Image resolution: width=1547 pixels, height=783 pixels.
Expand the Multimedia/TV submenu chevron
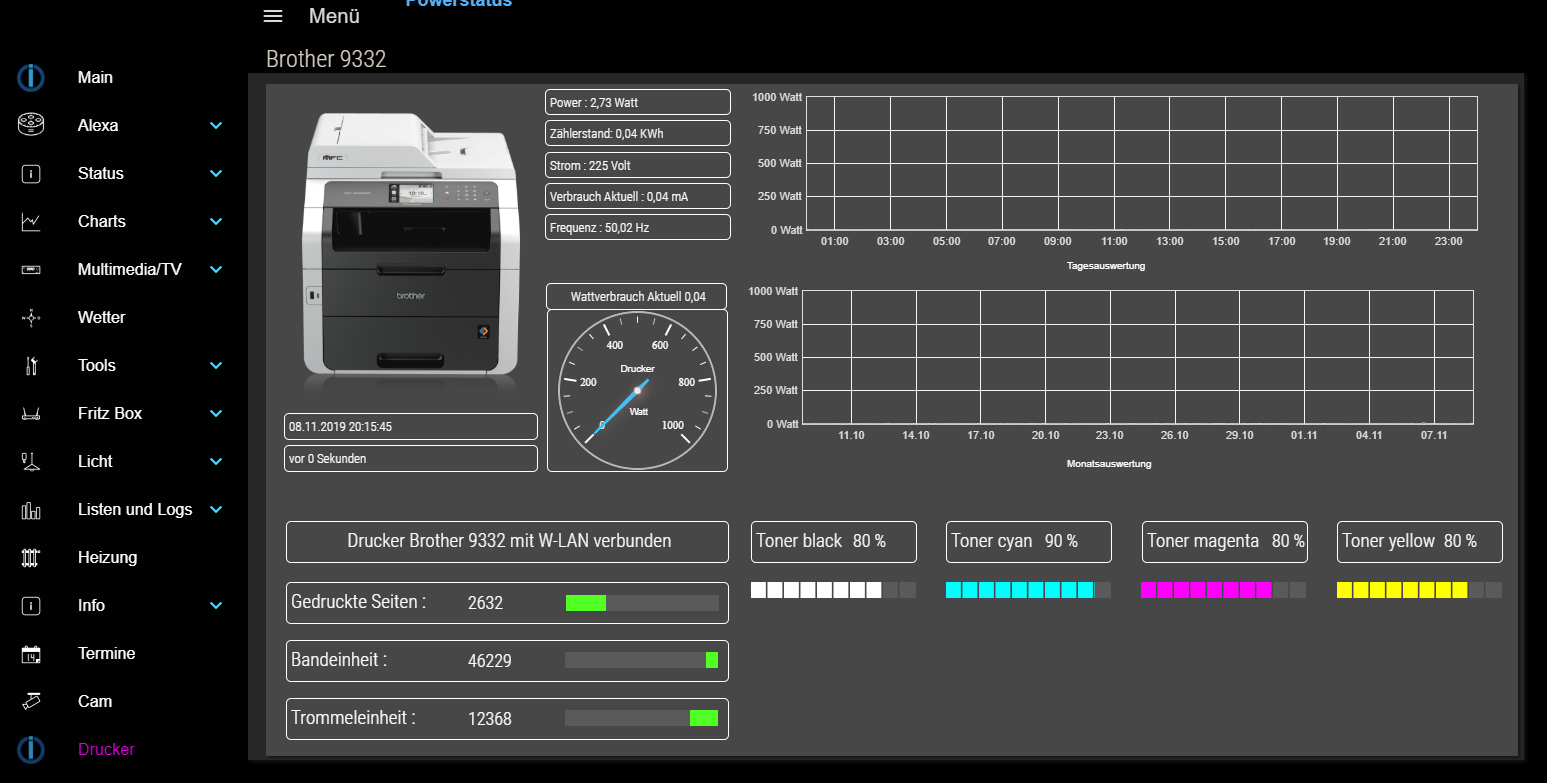[x=216, y=270]
